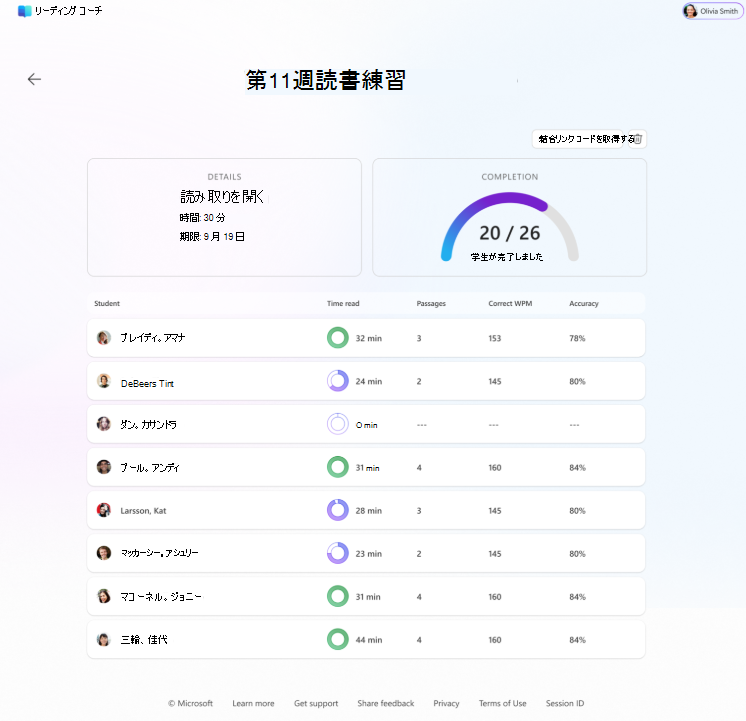
Task: Click the empty progress ring for 0 min
Action: 338,424
